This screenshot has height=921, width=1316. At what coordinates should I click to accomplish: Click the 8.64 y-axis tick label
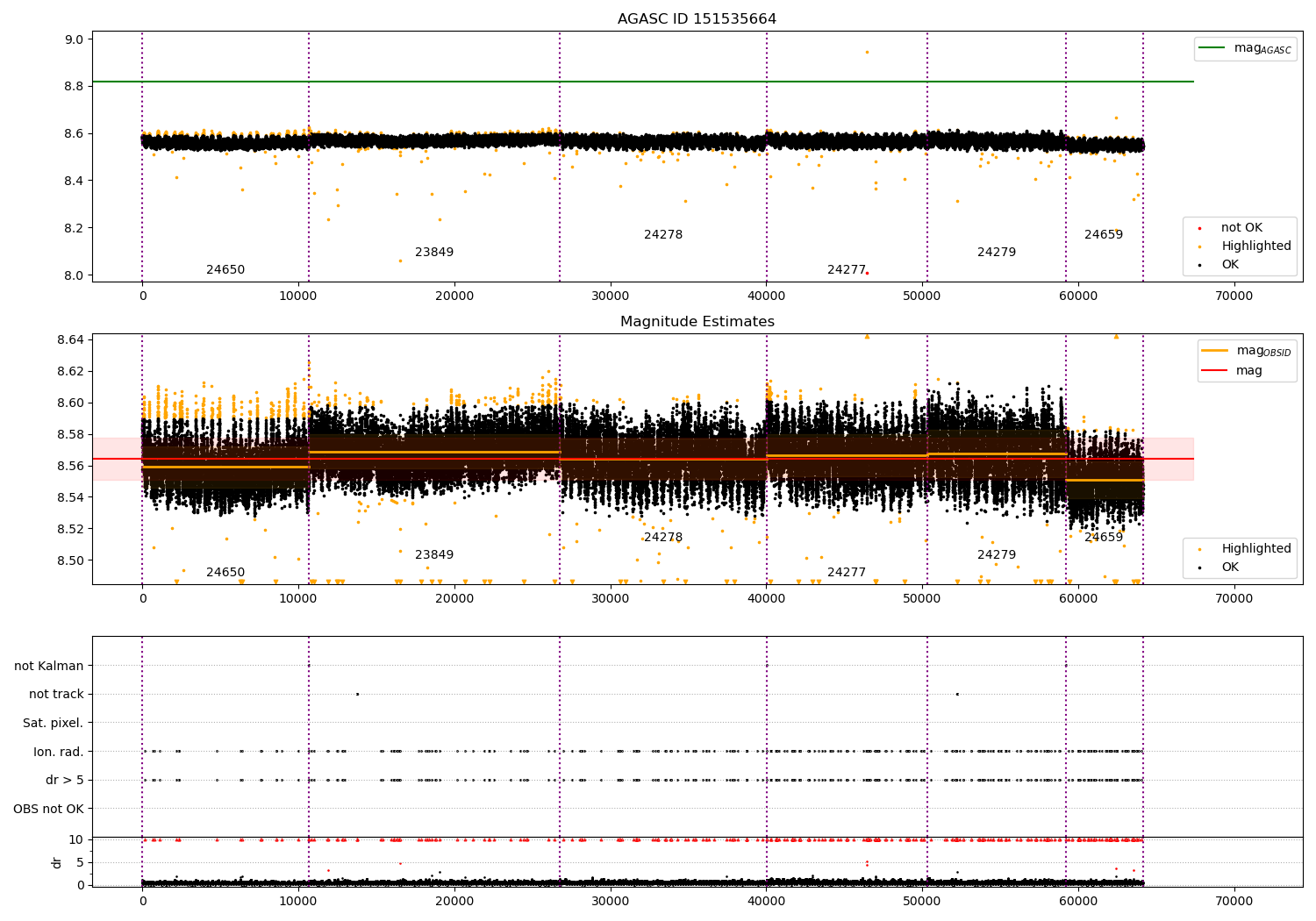pyautogui.click(x=70, y=340)
